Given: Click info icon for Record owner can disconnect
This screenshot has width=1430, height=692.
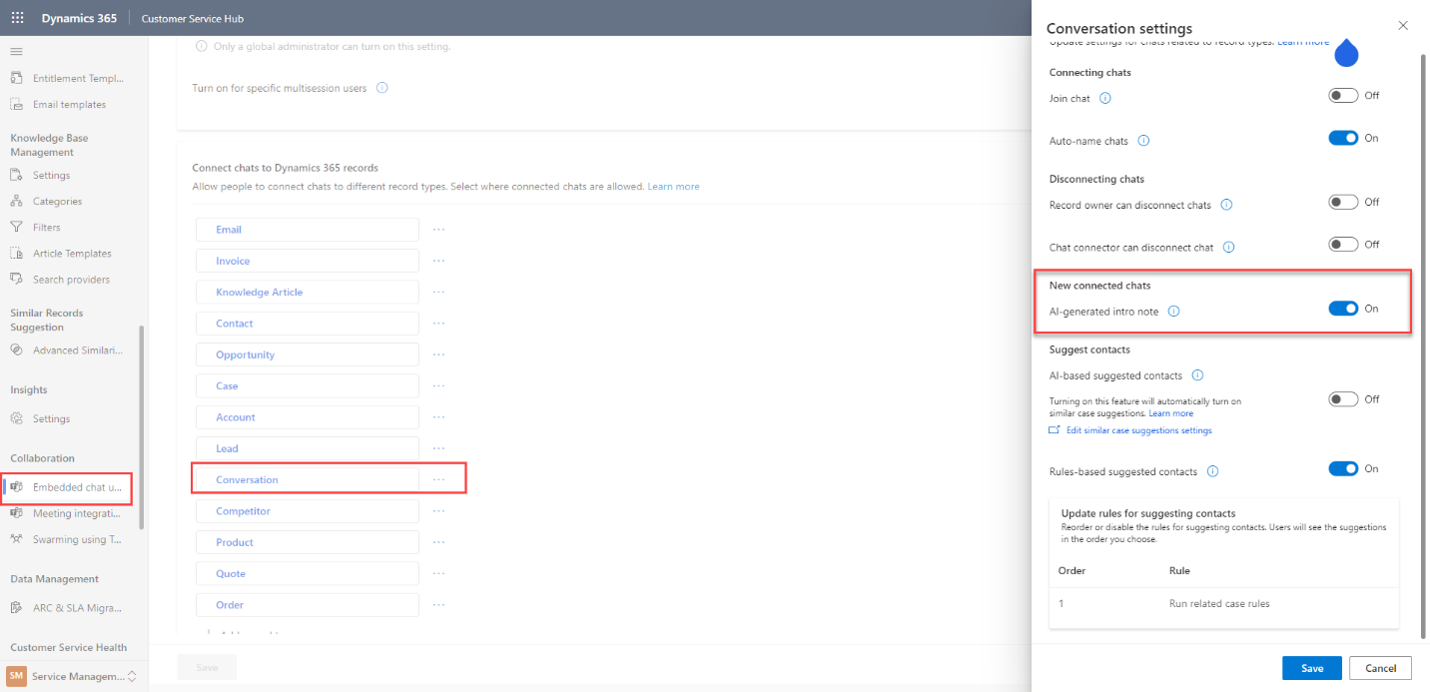Looking at the screenshot, I should 1226,205.
